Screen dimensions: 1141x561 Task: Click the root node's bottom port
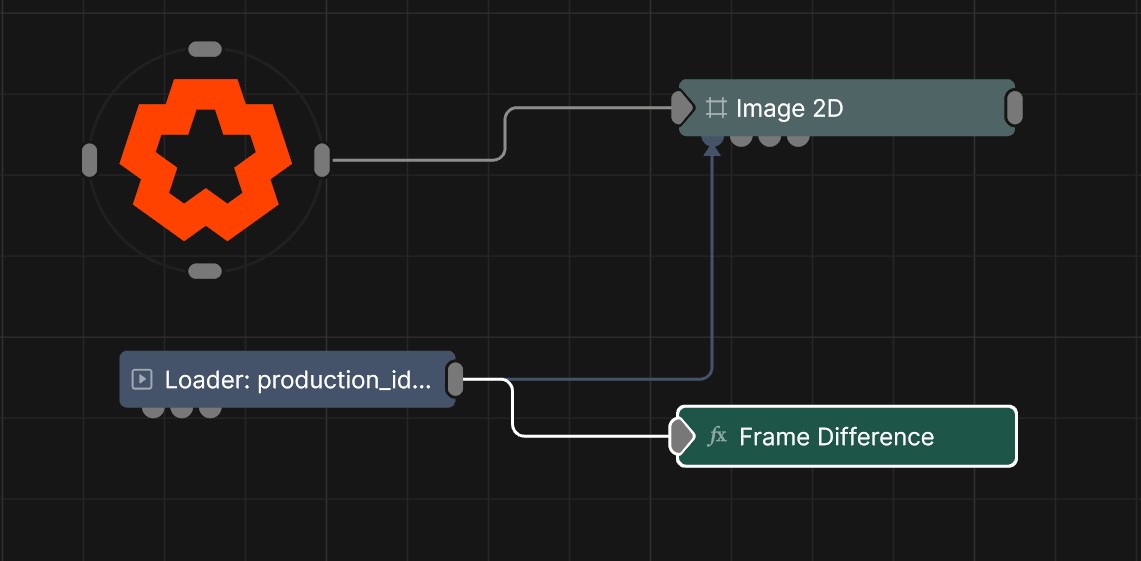(x=205, y=271)
